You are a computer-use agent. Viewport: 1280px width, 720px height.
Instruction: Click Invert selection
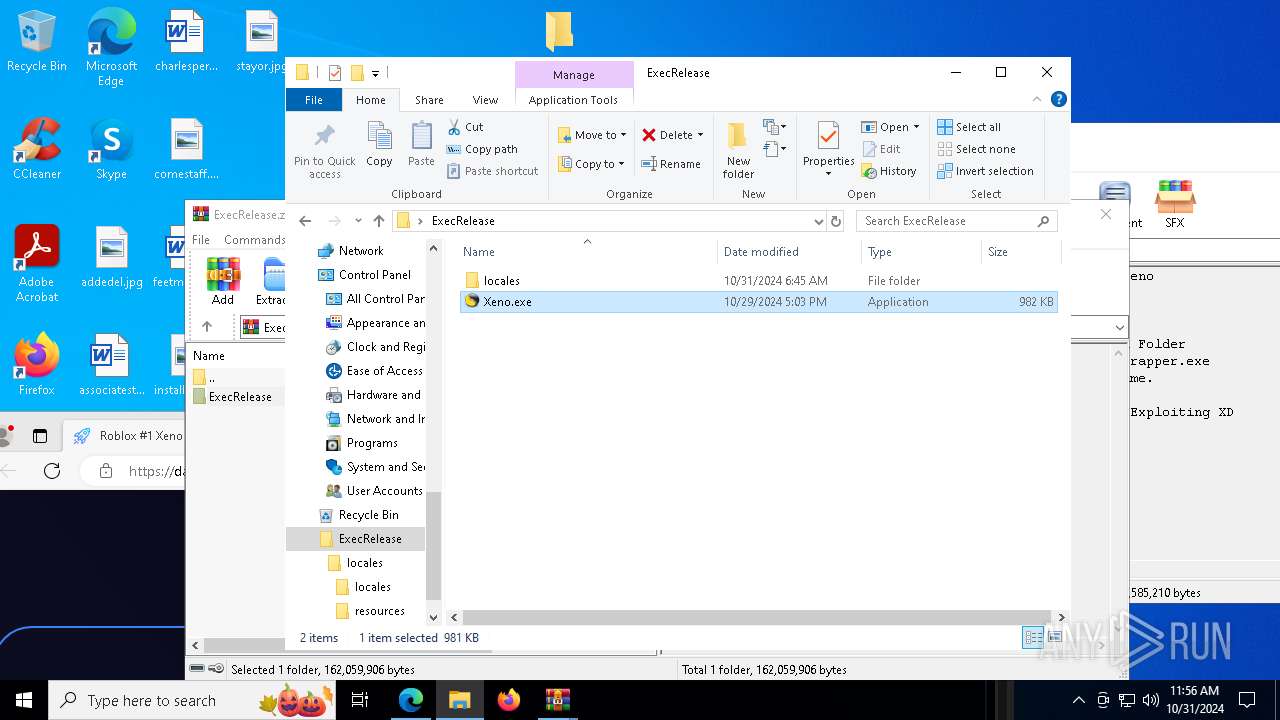click(x=985, y=171)
